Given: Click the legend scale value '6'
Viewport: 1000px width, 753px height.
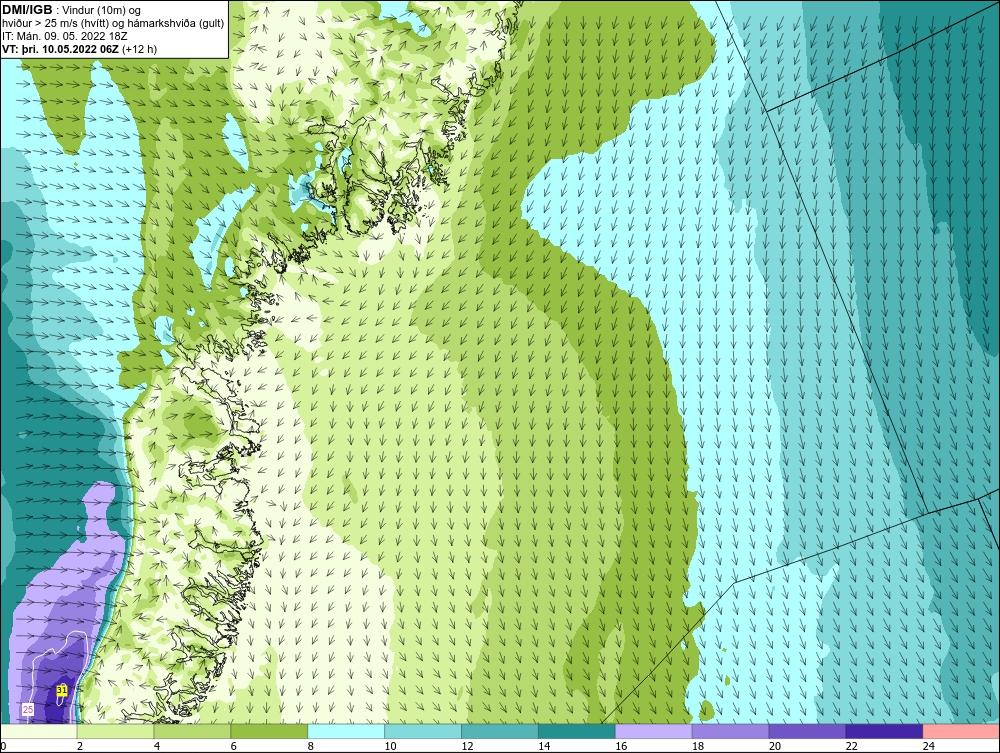Looking at the screenshot, I should [233, 746].
